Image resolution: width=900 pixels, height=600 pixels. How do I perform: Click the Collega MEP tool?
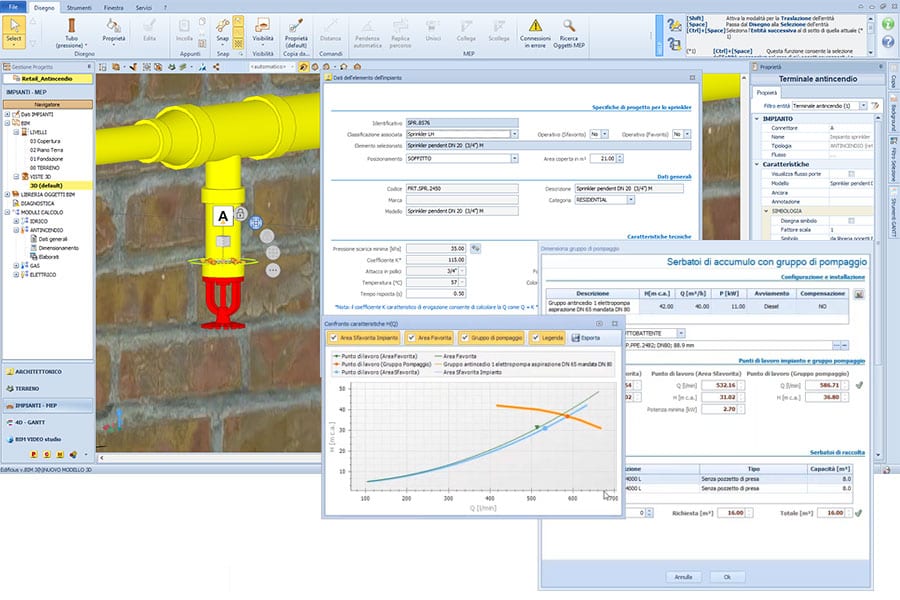(x=466, y=31)
